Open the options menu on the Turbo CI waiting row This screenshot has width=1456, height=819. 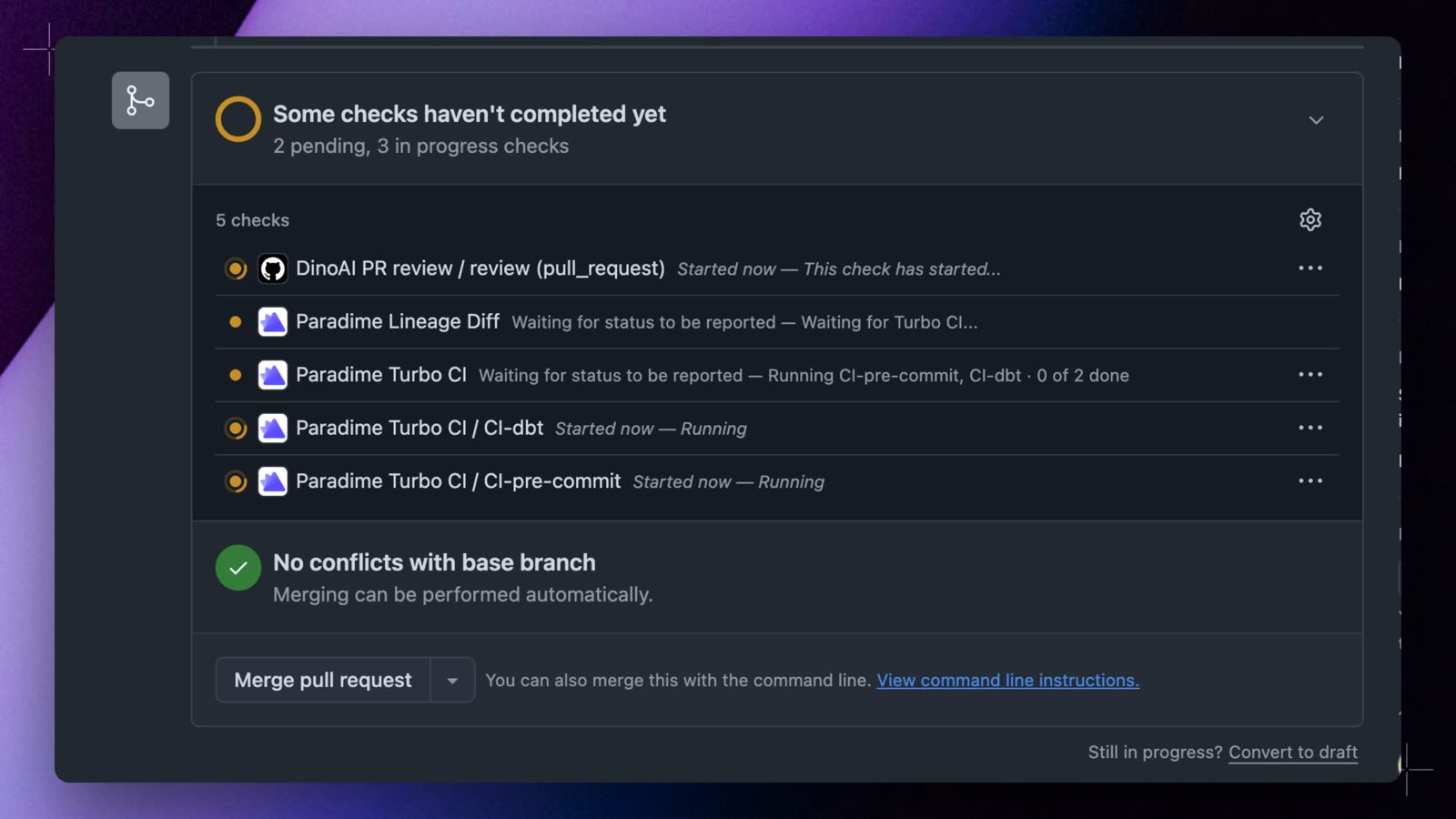(x=1310, y=374)
